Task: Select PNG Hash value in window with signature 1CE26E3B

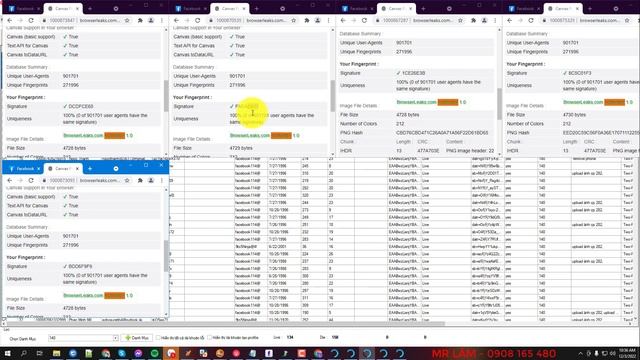Action: [442, 133]
